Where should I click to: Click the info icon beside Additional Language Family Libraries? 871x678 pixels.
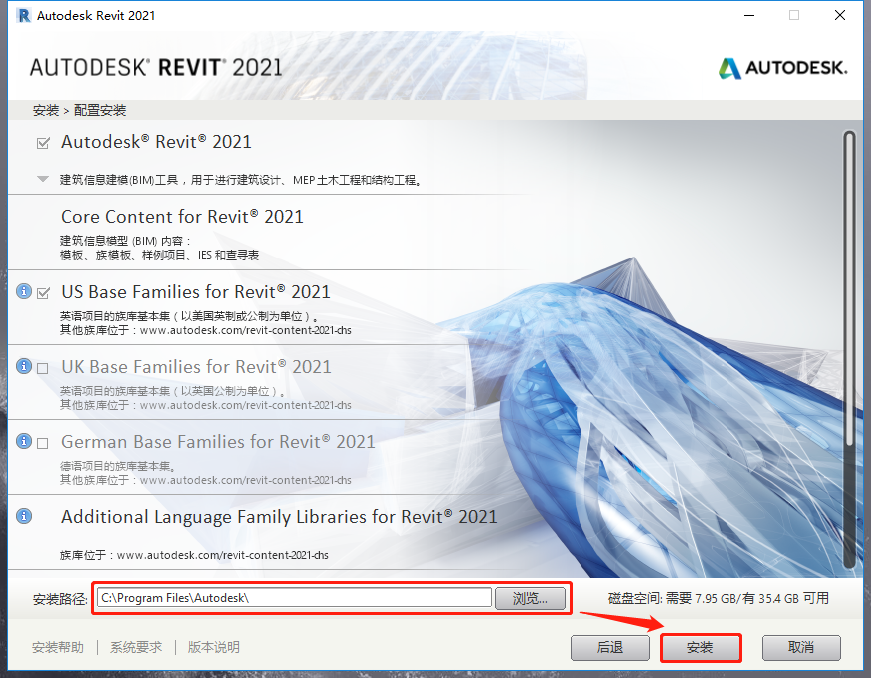tap(24, 516)
